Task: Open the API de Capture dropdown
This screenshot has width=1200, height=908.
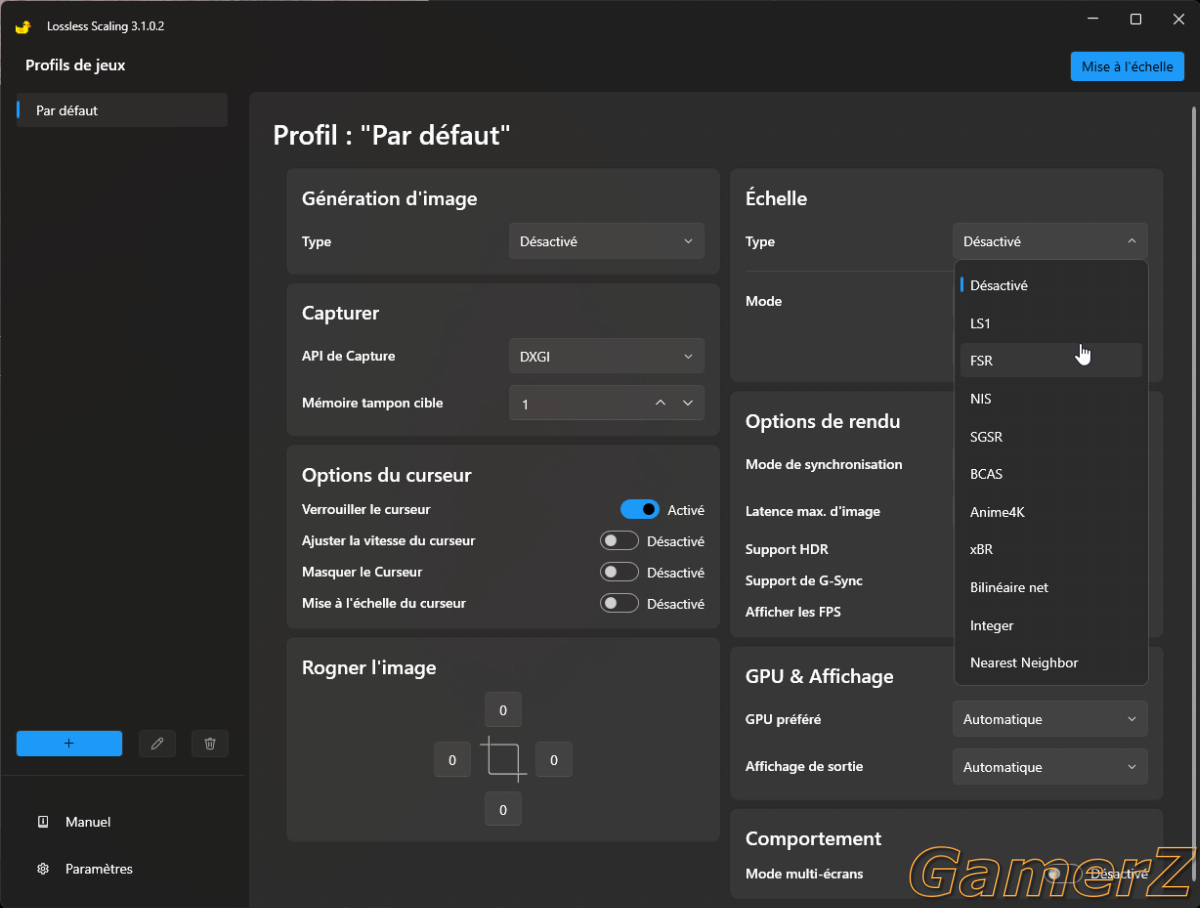Action: [607, 356]
